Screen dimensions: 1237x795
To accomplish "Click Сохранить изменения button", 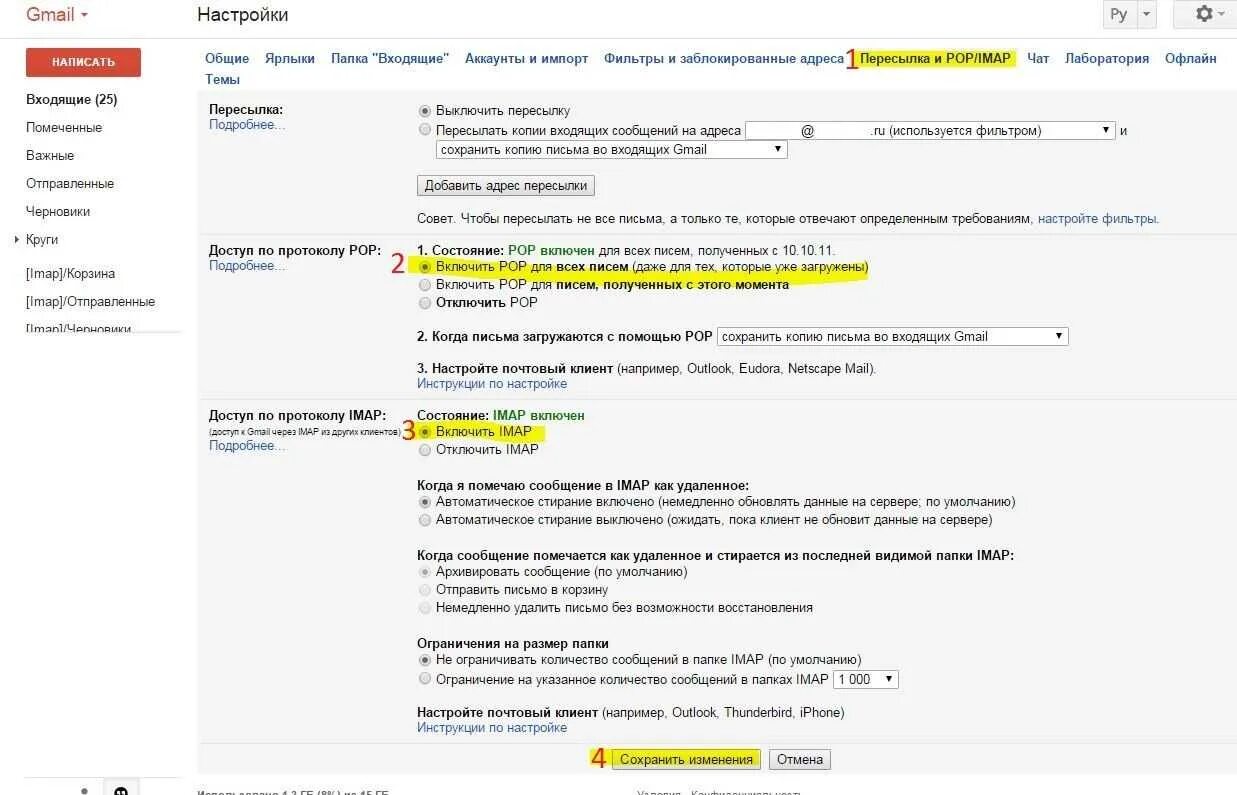I will point(686,760).
